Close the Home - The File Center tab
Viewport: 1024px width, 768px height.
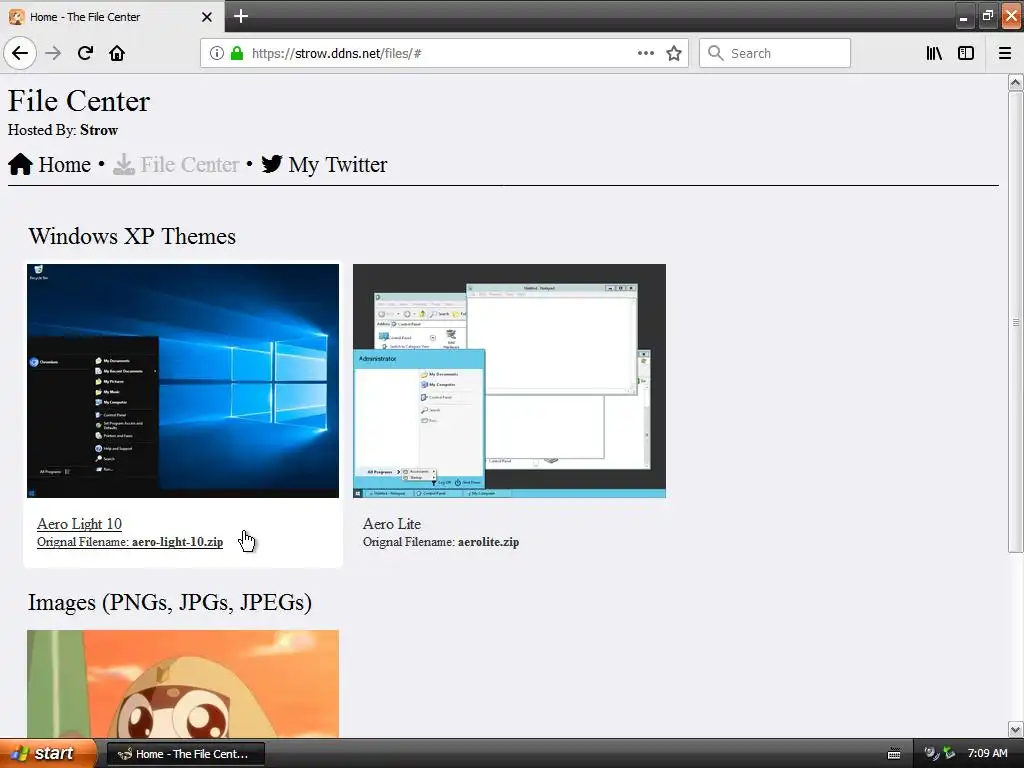[206, 17]
